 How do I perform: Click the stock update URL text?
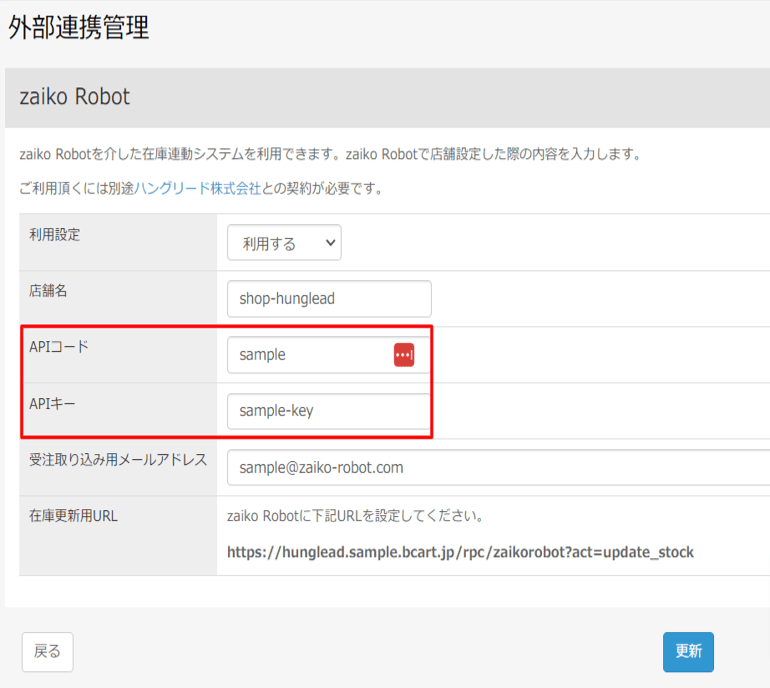pos(460,552)
